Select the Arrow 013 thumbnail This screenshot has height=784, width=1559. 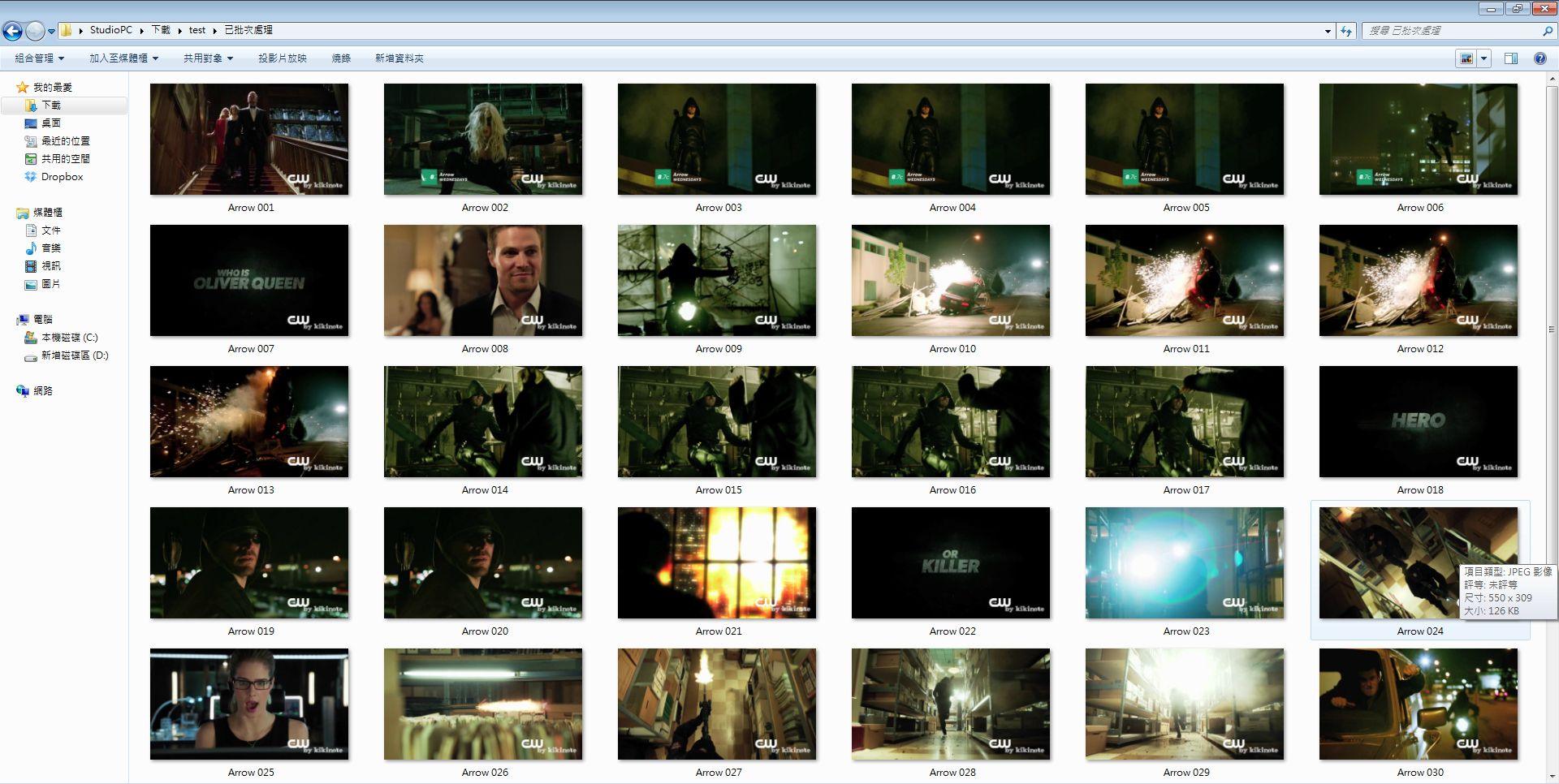(x=249, y=421)
